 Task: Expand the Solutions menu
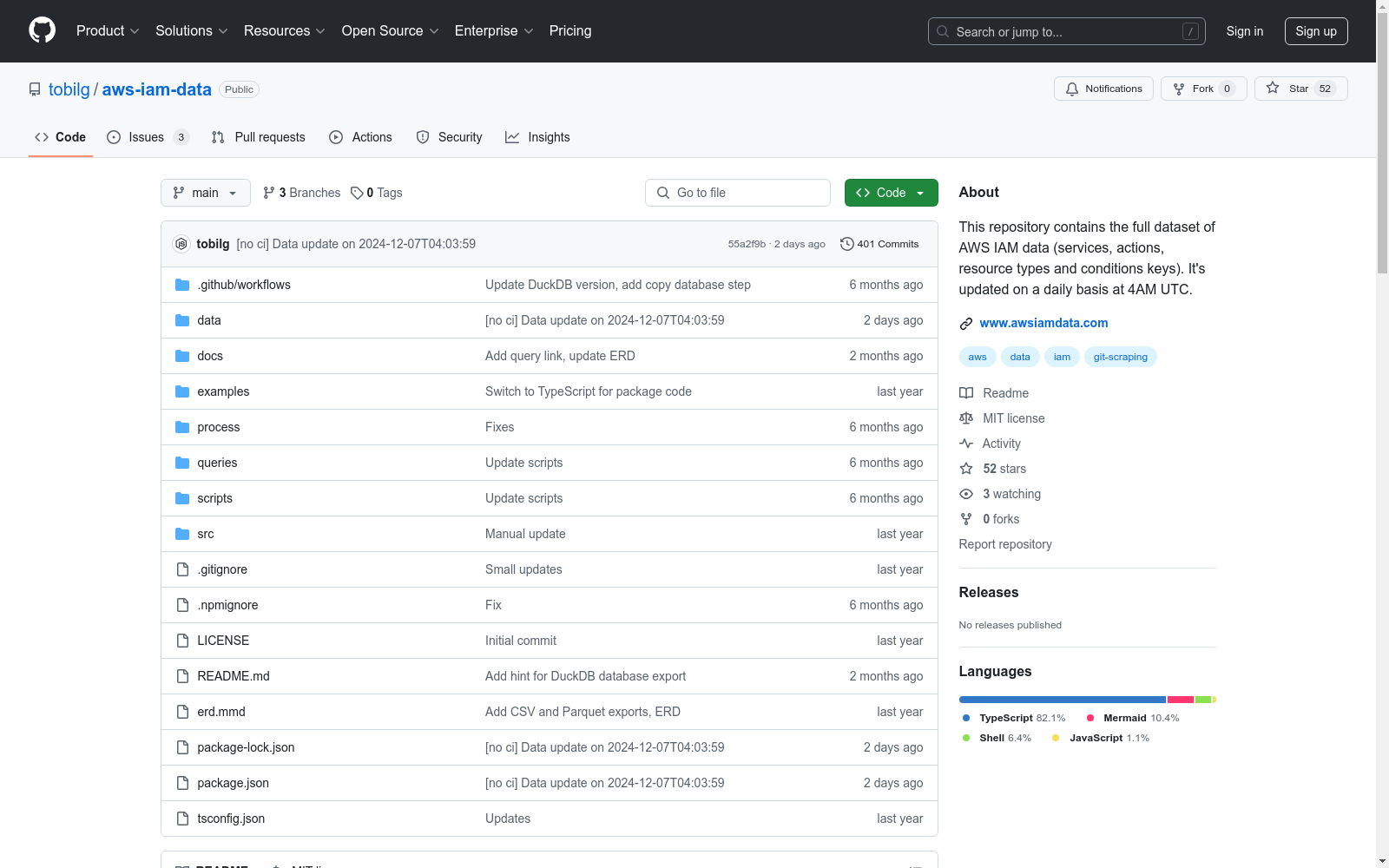pyautogui.click(x=192, y=30)
